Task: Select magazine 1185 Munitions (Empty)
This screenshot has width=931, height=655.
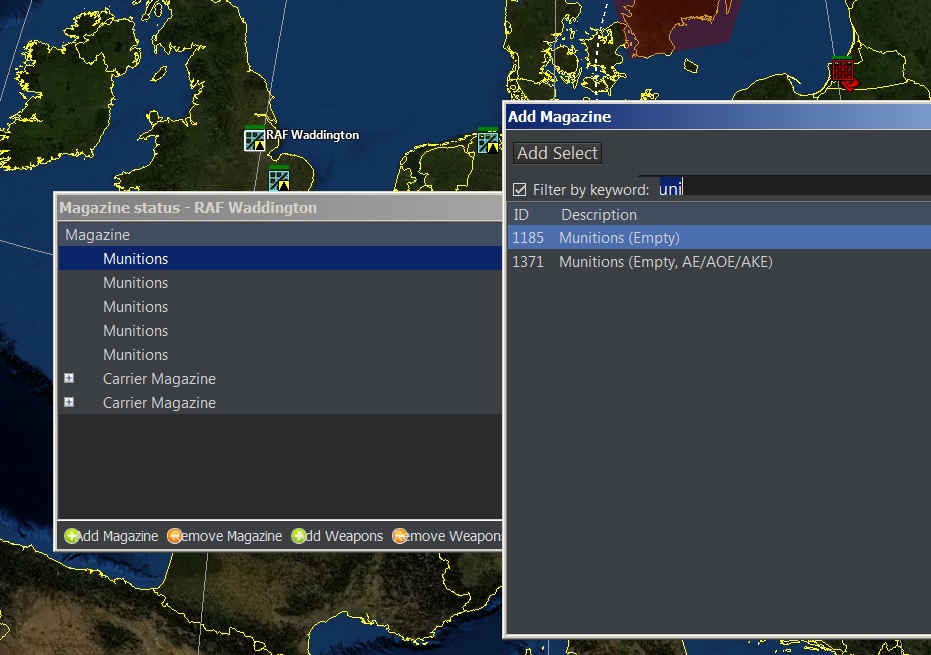Action: [719, 238]
